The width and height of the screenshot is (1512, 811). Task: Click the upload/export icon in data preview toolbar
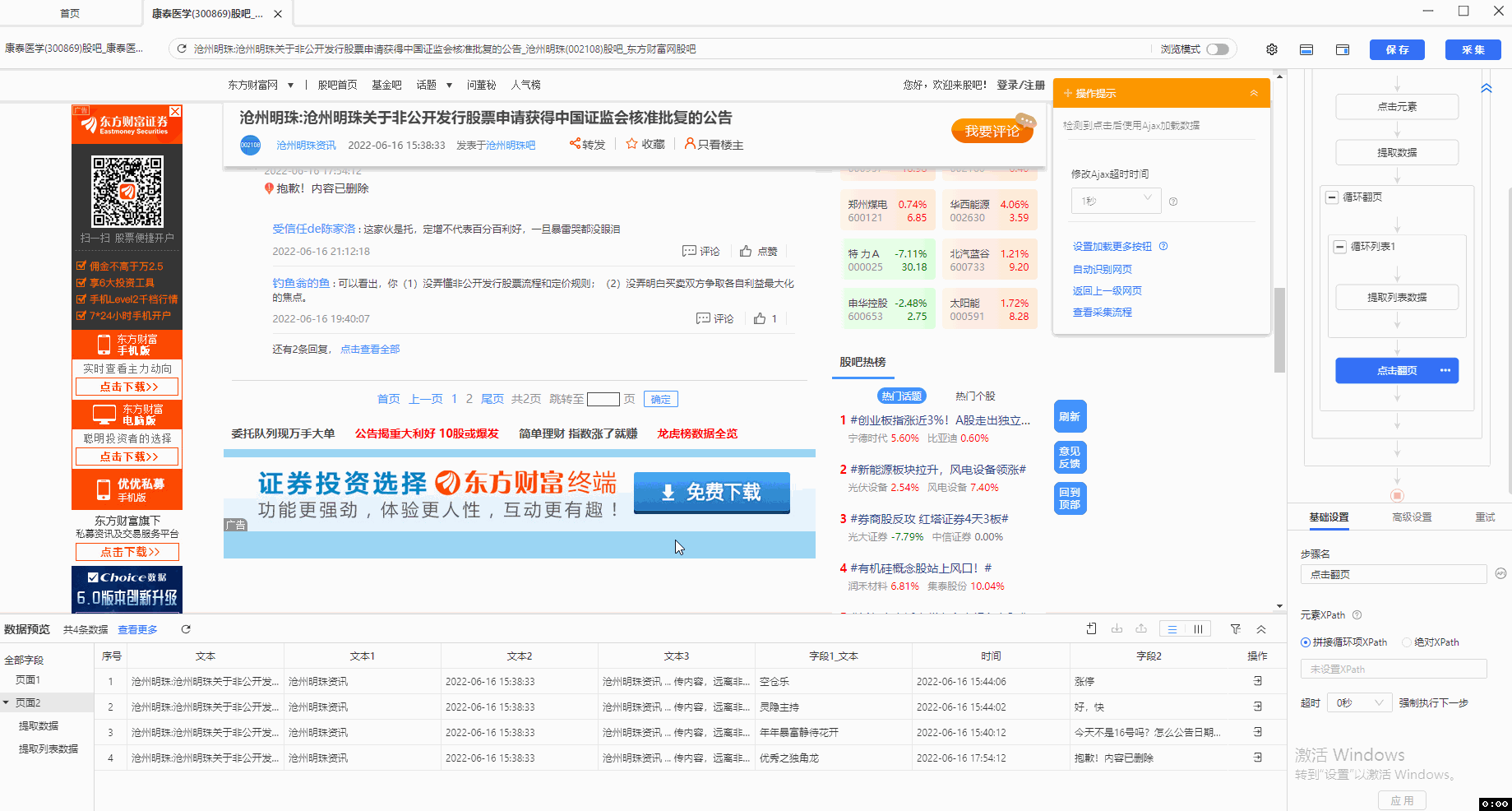pyautogui.click(x=1141, y=629)
